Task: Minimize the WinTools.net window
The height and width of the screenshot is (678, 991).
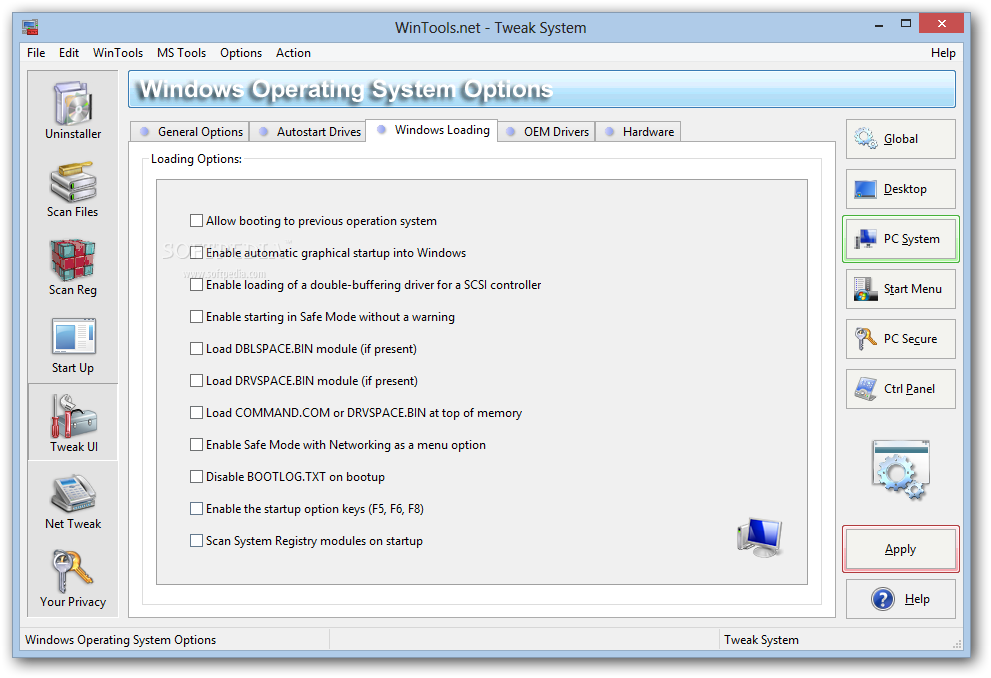Action: tap(879, 25)
